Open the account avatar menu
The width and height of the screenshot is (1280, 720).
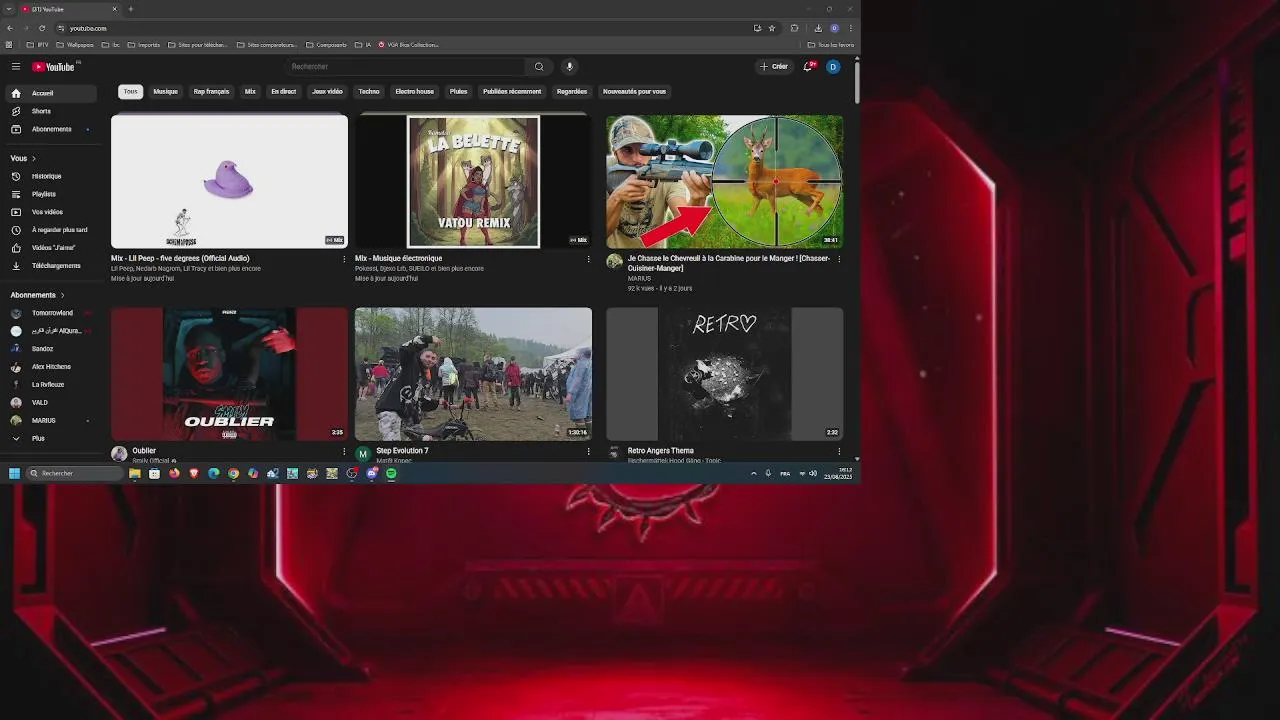(x=833, y=67)
